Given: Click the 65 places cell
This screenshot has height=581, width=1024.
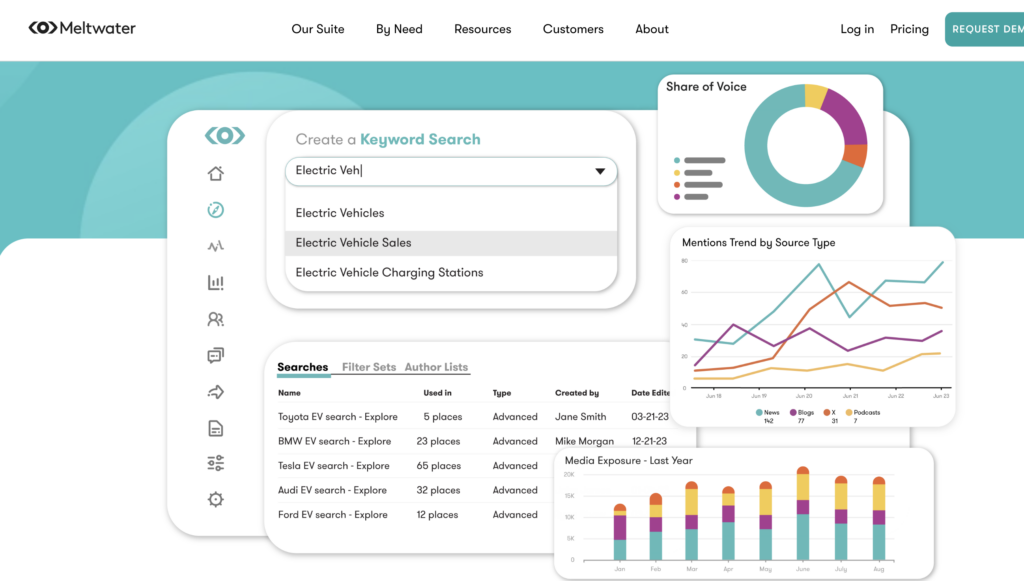Looking at the screenshot, I should pos(439,465).
